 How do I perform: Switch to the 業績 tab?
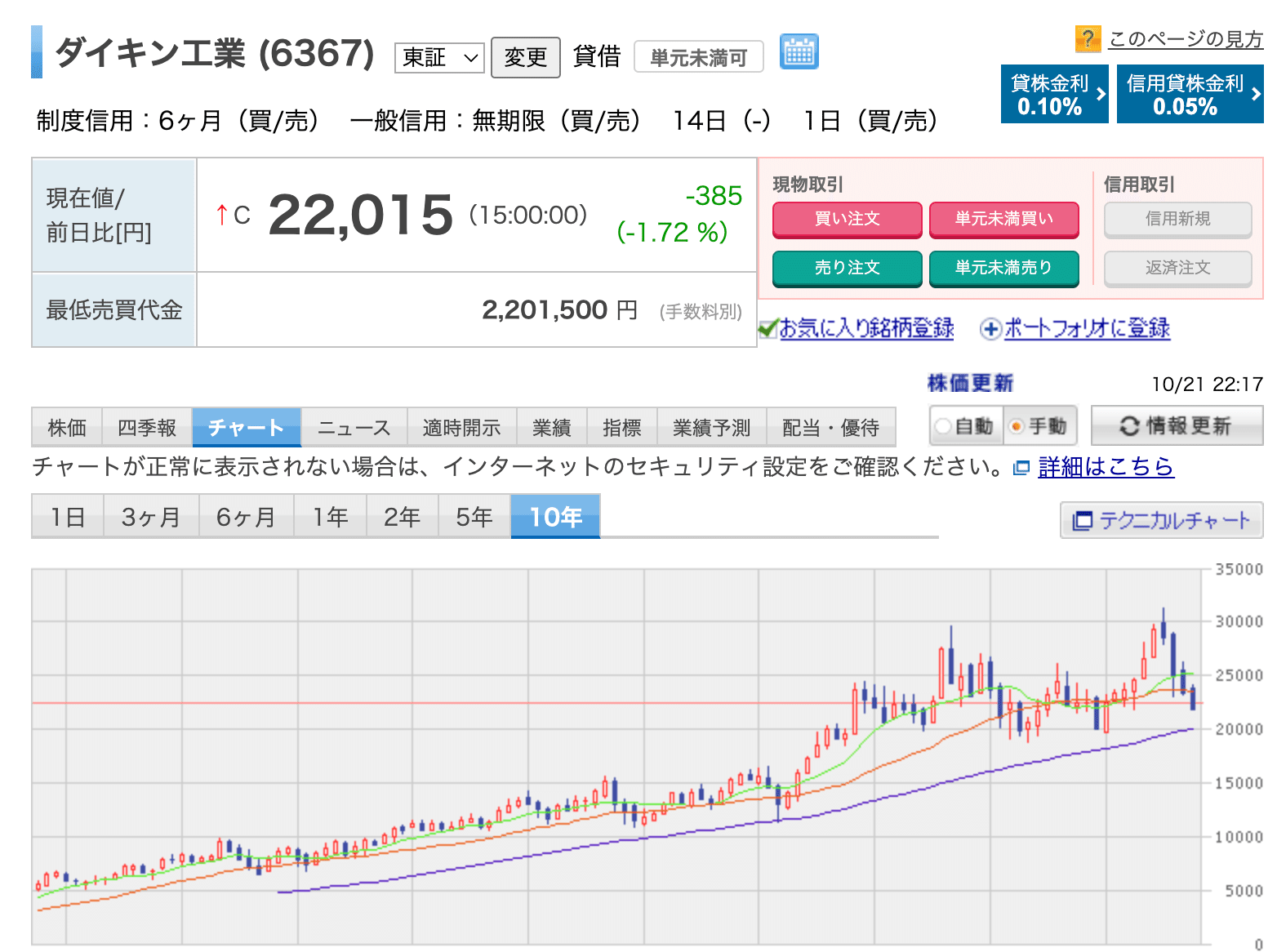click(x=552, y=427)
